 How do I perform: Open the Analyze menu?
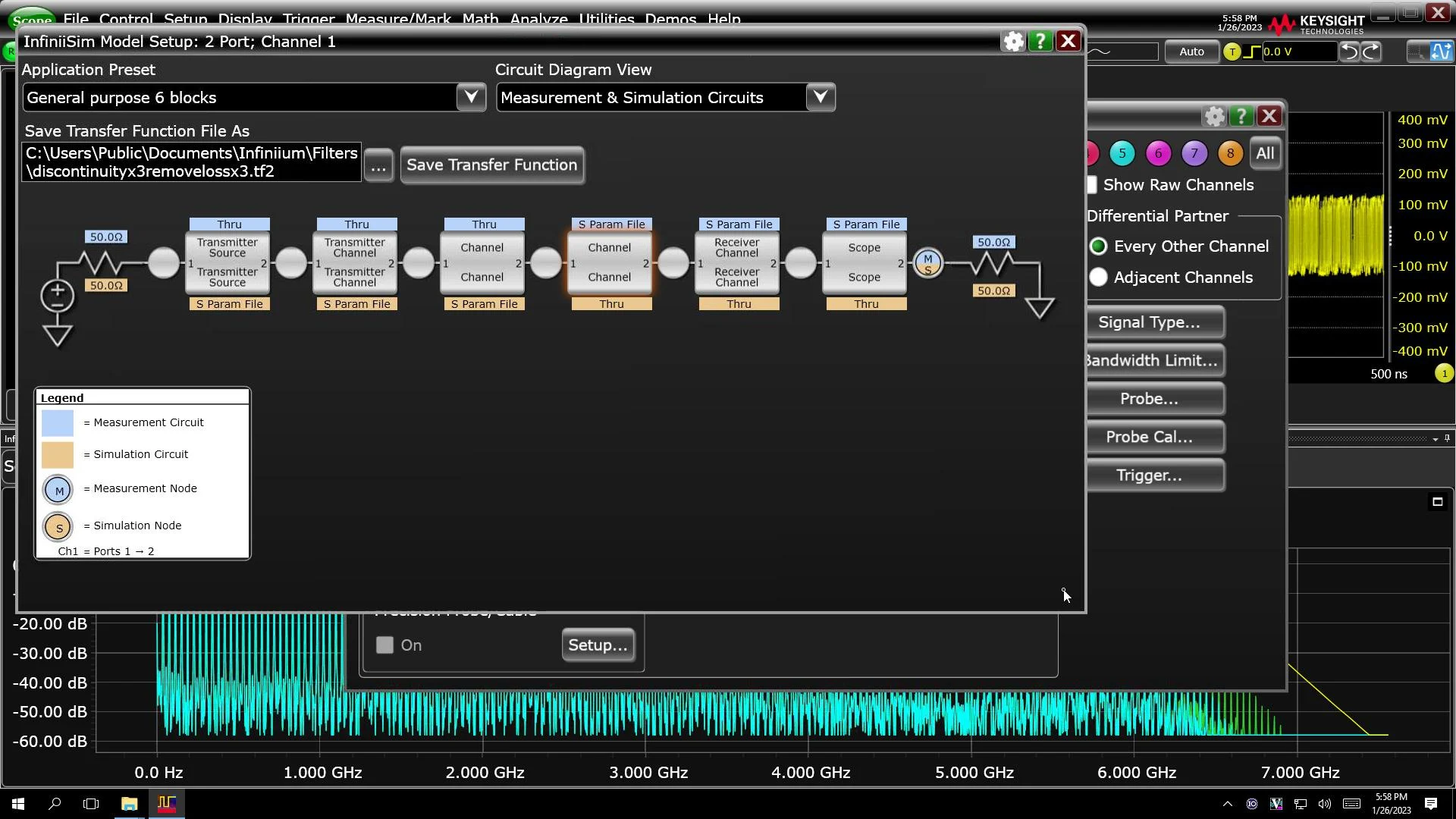538,20
